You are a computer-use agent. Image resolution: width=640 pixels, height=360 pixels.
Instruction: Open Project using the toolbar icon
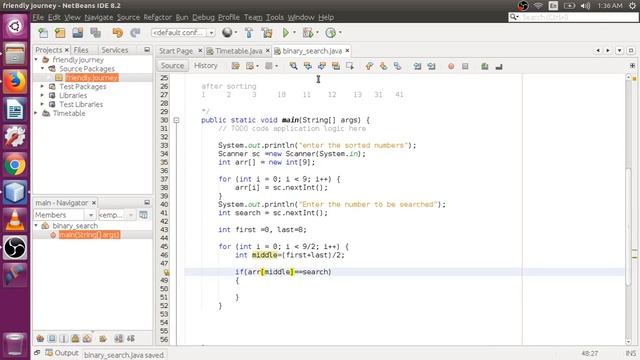pos(78,33)
